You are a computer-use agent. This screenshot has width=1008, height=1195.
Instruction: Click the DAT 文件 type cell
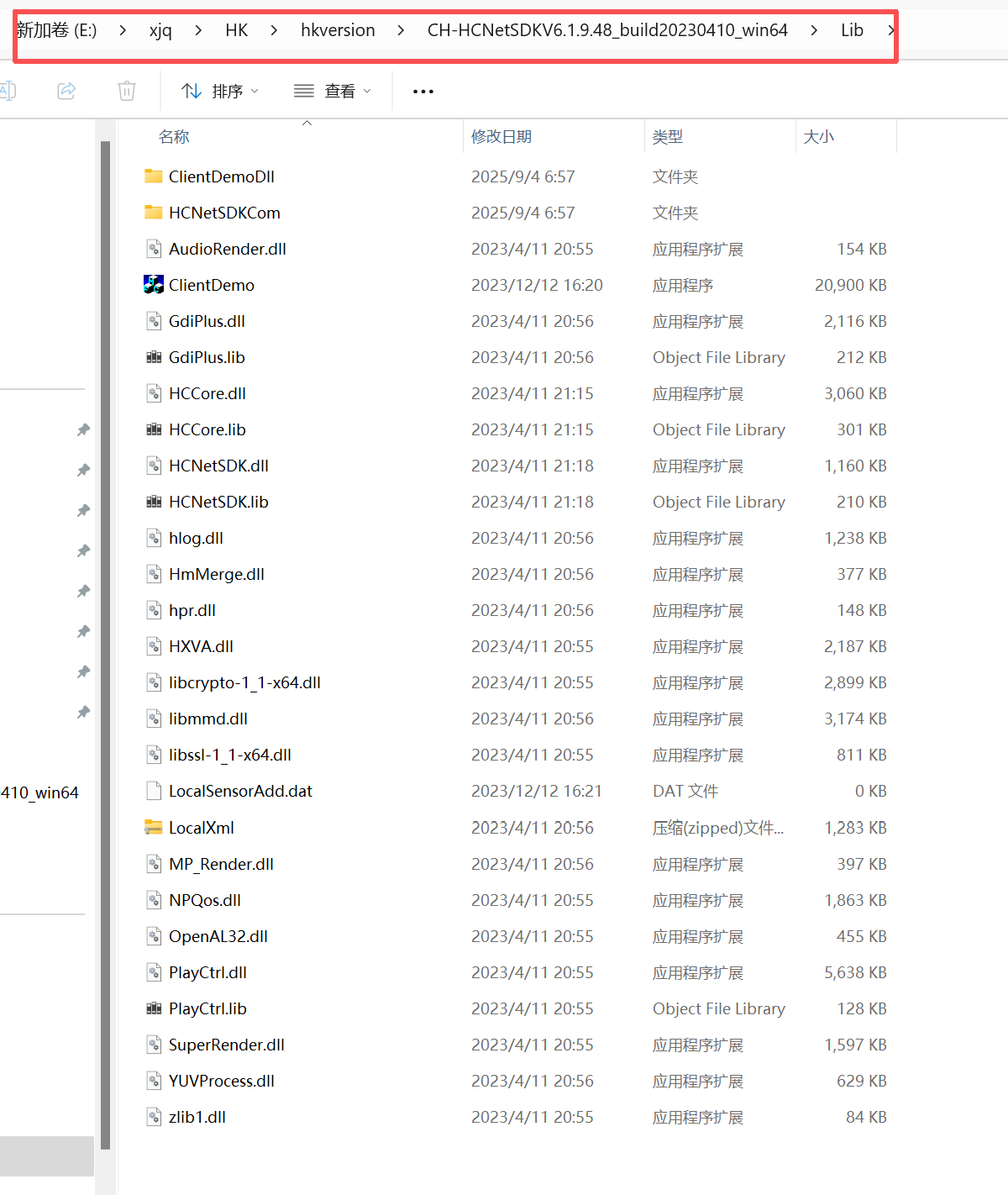tap(685, 791)
